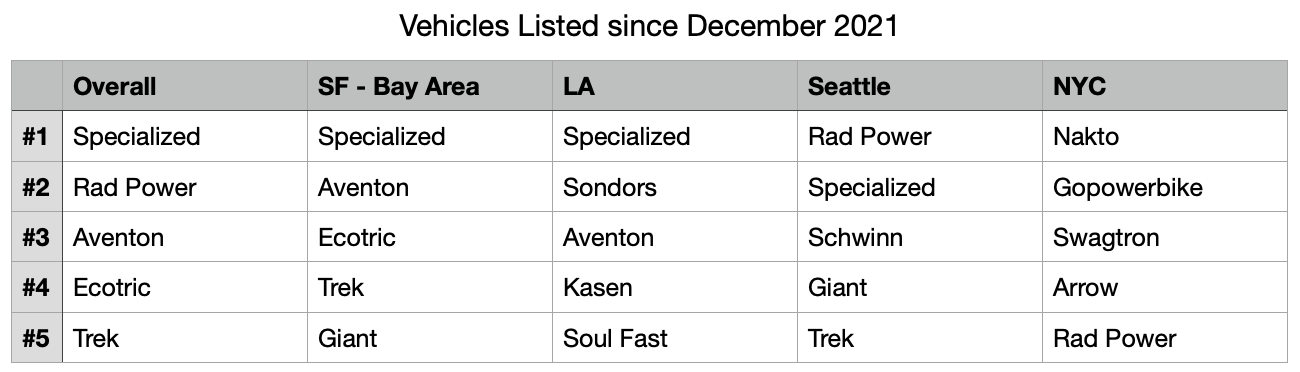Click the Ecotric cell in Overall column
The image size is (1300, 372).
click(x=185, y=288)
